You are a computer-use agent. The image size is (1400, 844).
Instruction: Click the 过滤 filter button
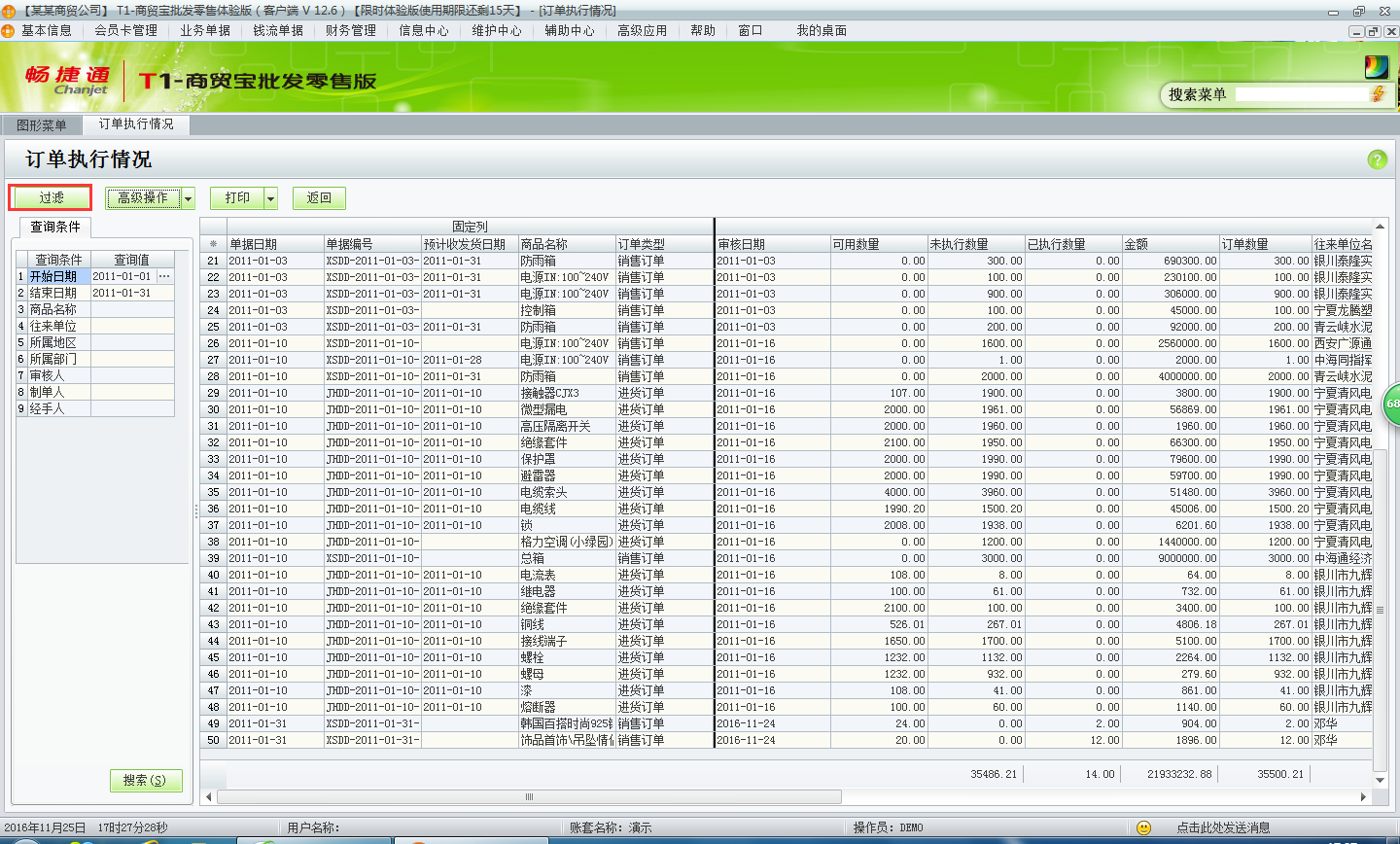pos(51,198)
